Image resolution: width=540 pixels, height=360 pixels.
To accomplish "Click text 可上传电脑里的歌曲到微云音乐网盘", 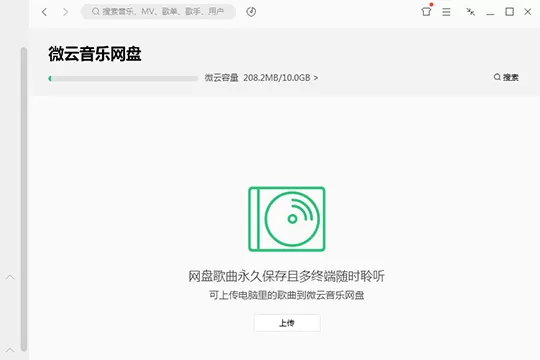I will tap(287, 295).
